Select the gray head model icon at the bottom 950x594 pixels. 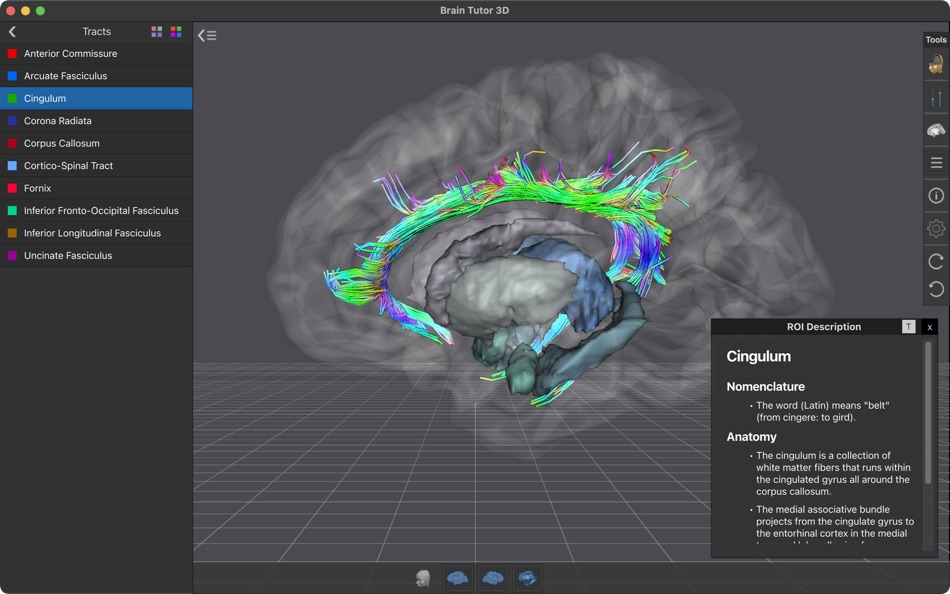(x=423, y=578)
